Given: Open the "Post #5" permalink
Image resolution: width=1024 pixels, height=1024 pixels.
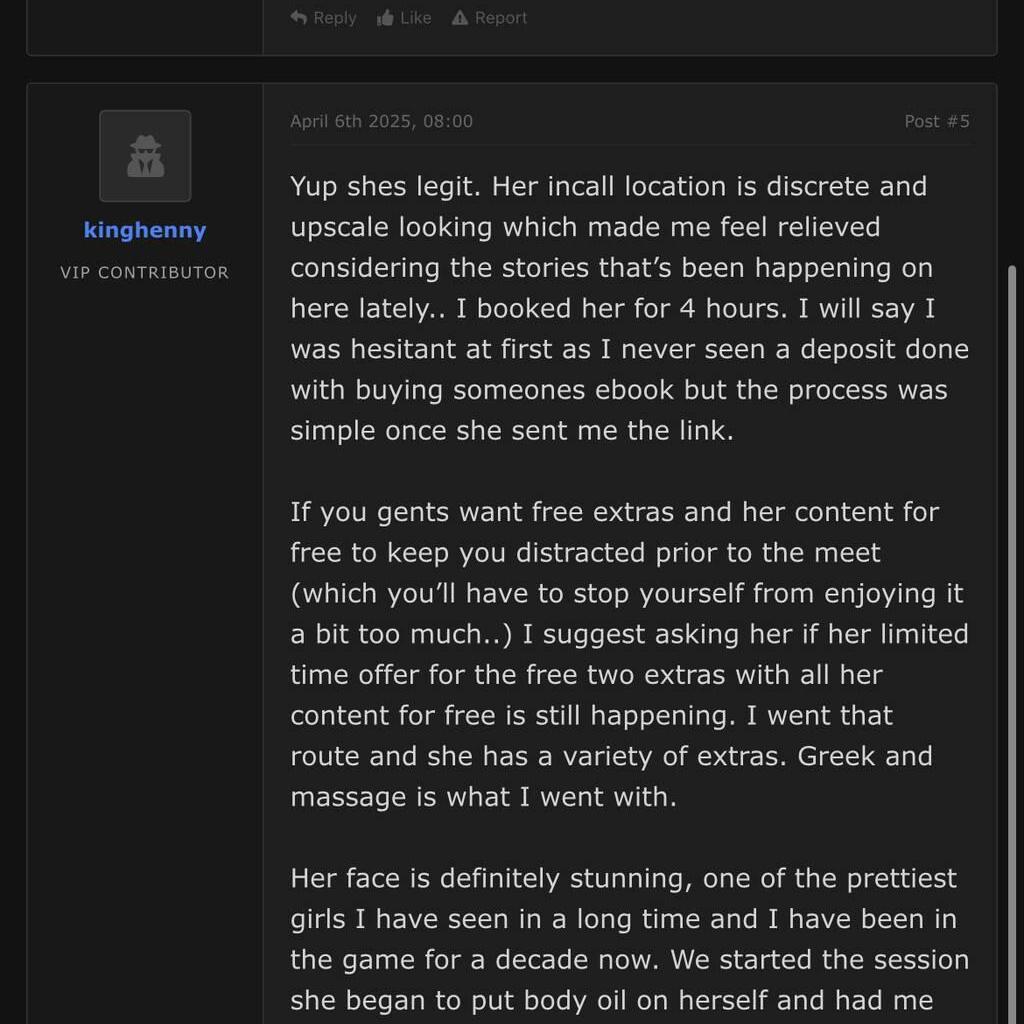Looking at the screenshot, I should pyautogui.click(x=937, y=121).
